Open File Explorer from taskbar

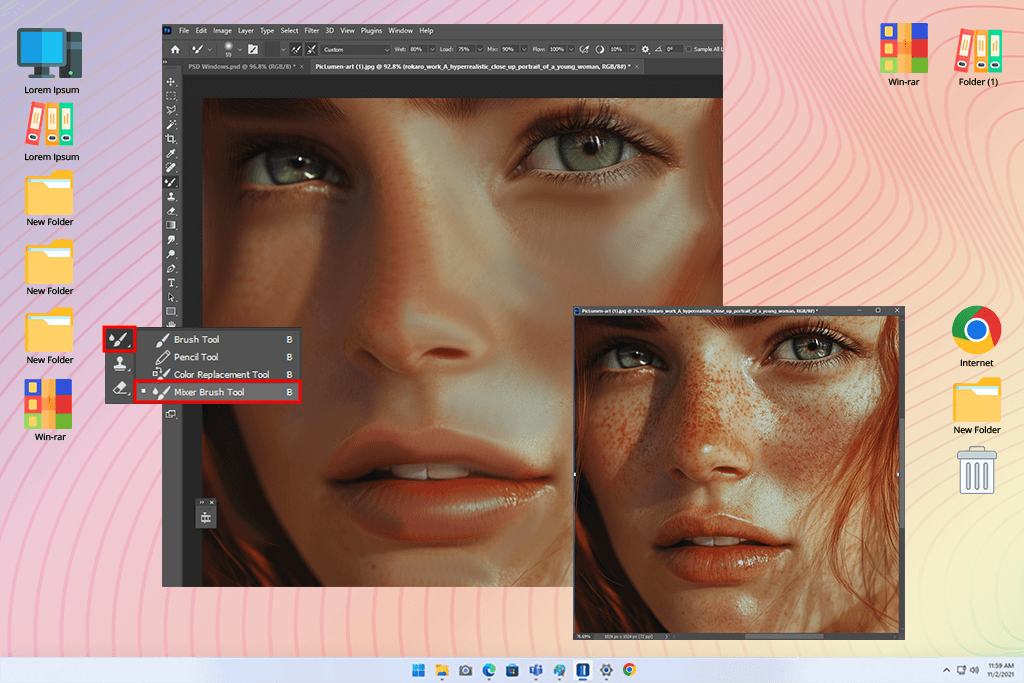coord(442,670)
